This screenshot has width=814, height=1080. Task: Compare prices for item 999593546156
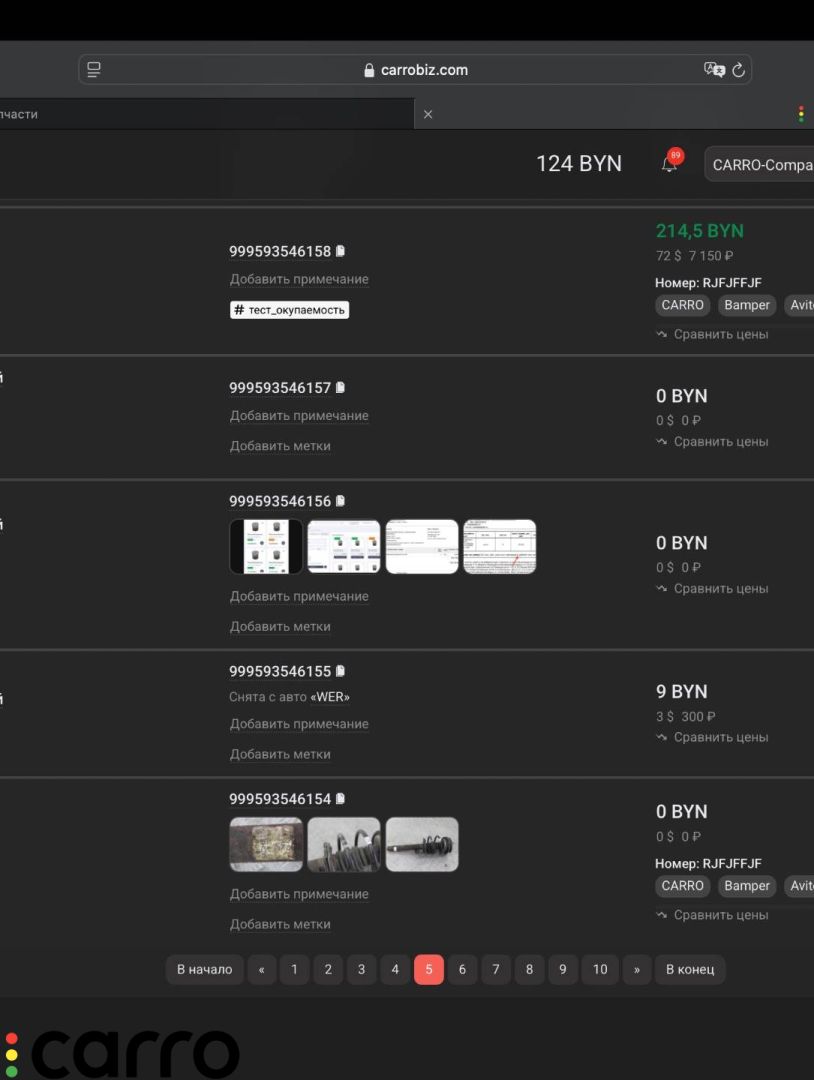[712, 589]
